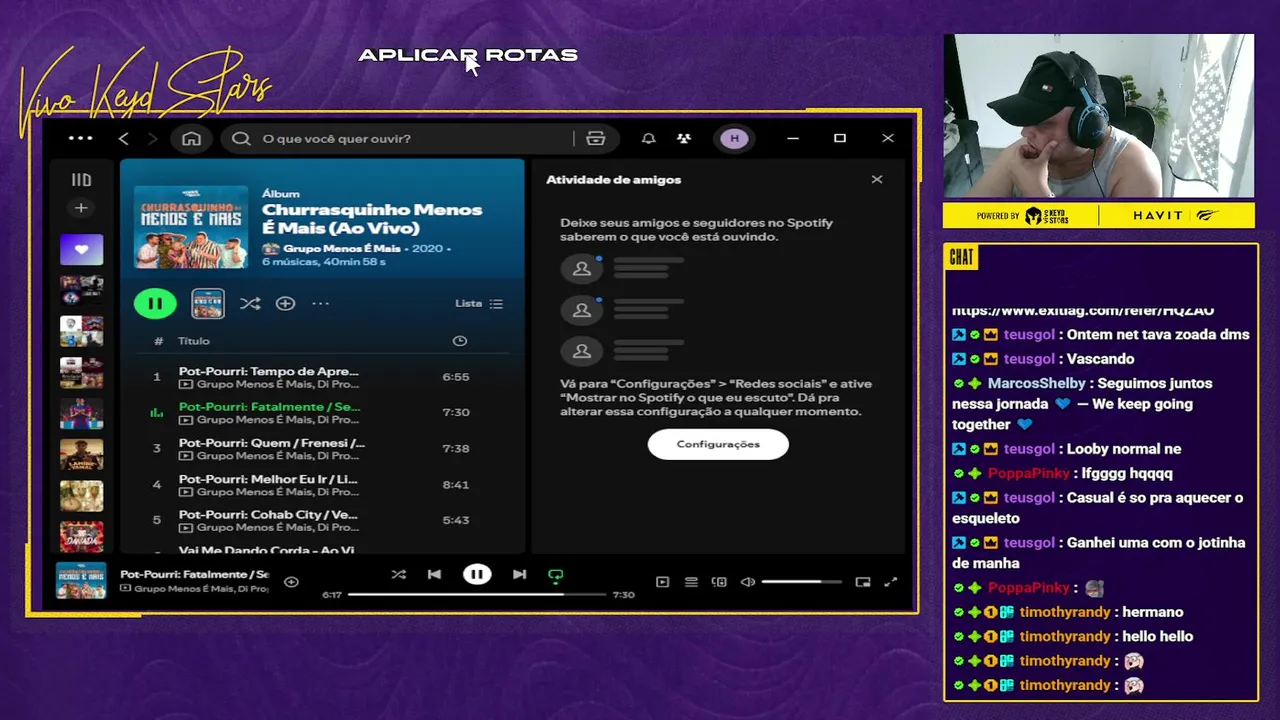1280x720 pixels.
Task: Open the Spotify three-dots main menu
Action: pyautogui.click(x=81, y=138)
